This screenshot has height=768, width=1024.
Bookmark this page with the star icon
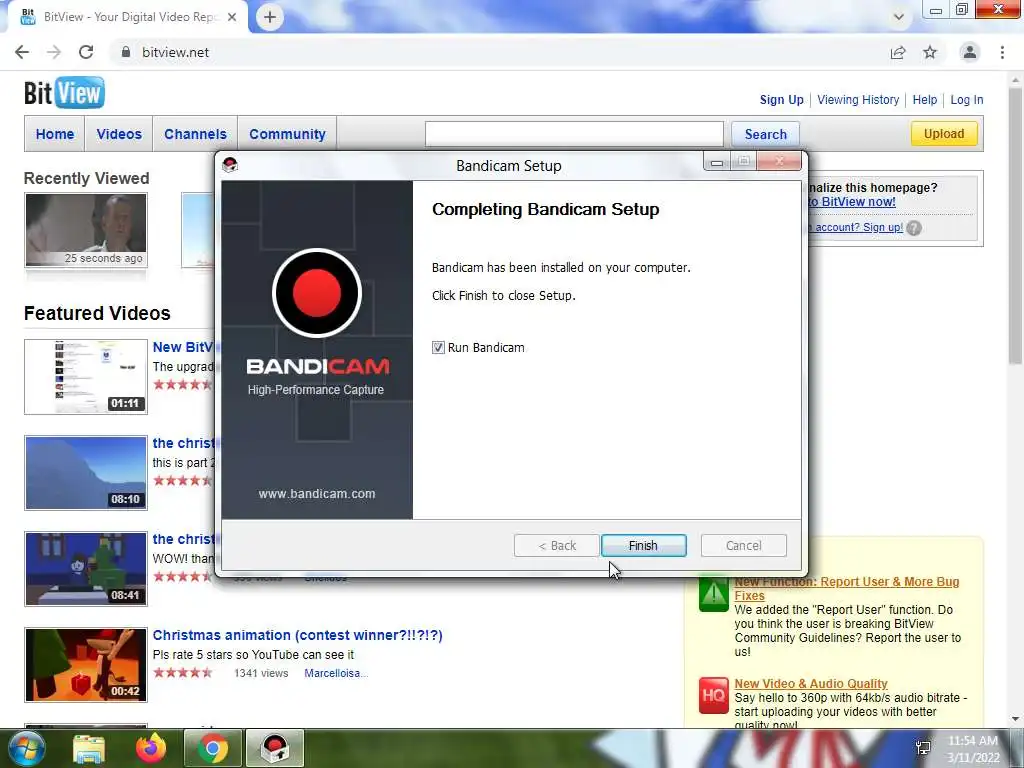coord(930,52)
